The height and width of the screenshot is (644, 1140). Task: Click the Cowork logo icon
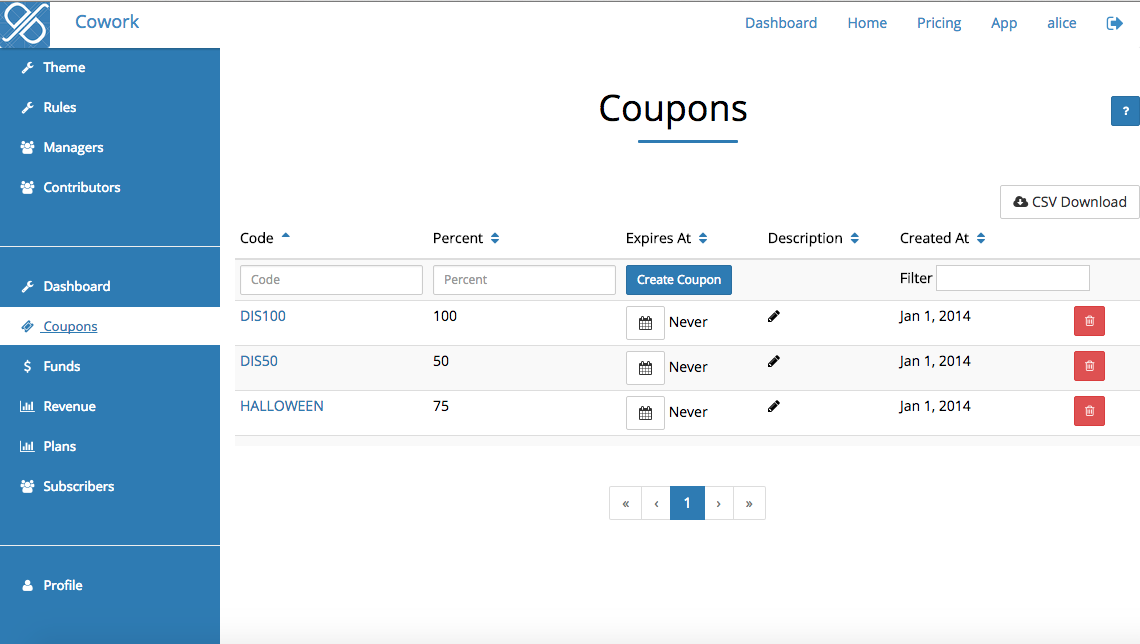tap(25, 24)
